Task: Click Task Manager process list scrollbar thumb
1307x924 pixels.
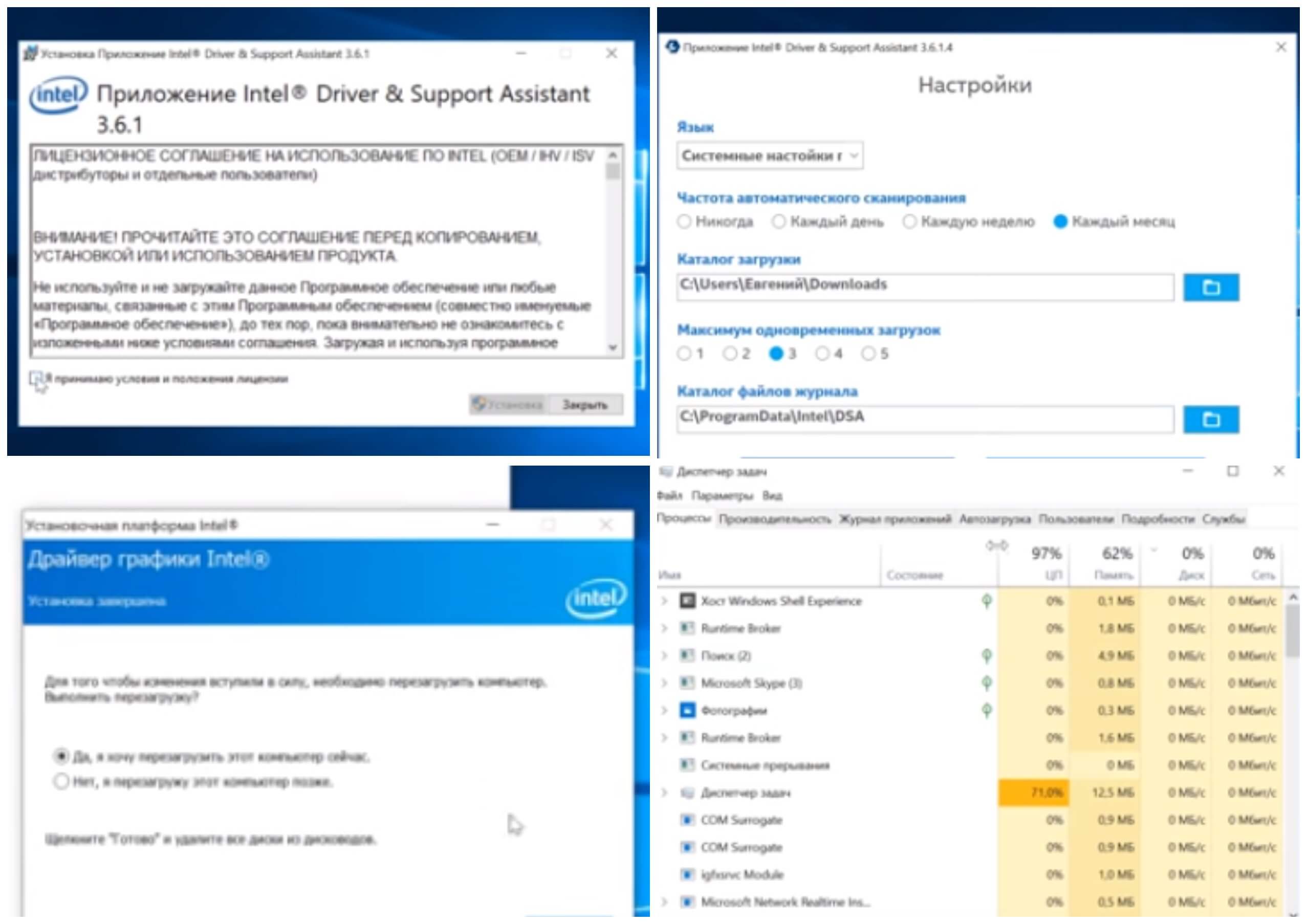Action: point(1293,630)
